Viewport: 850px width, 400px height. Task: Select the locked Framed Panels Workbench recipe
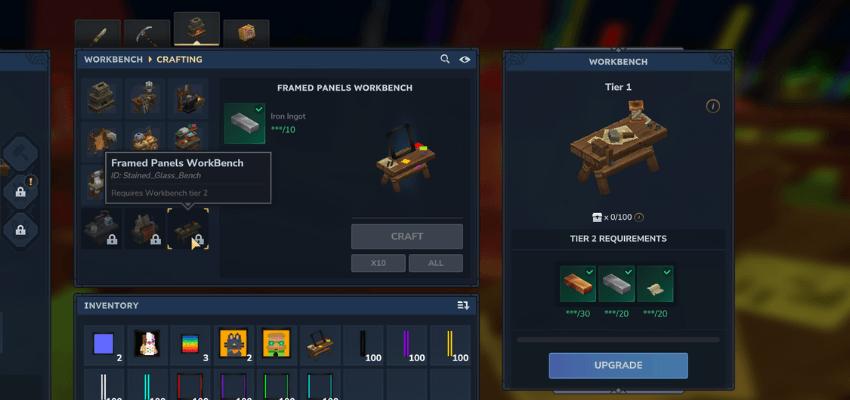coord(188,229)
